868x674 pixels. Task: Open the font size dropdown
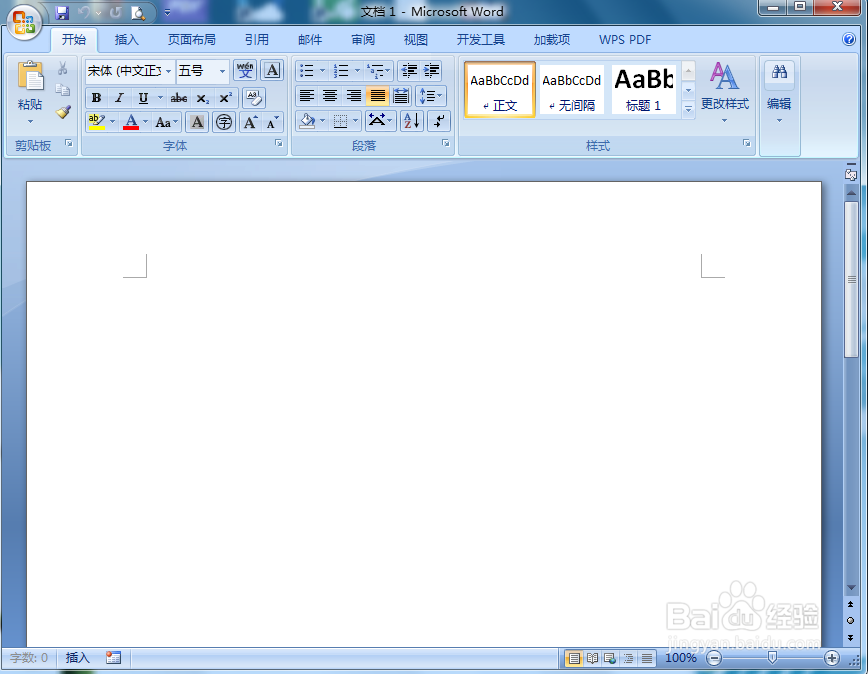pos(222,71)
